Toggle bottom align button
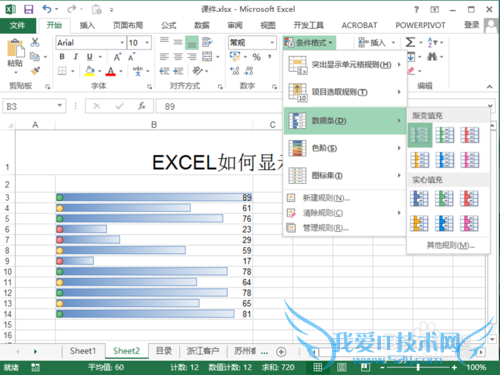This screenshot has width=500, height=375. [192, 42]
